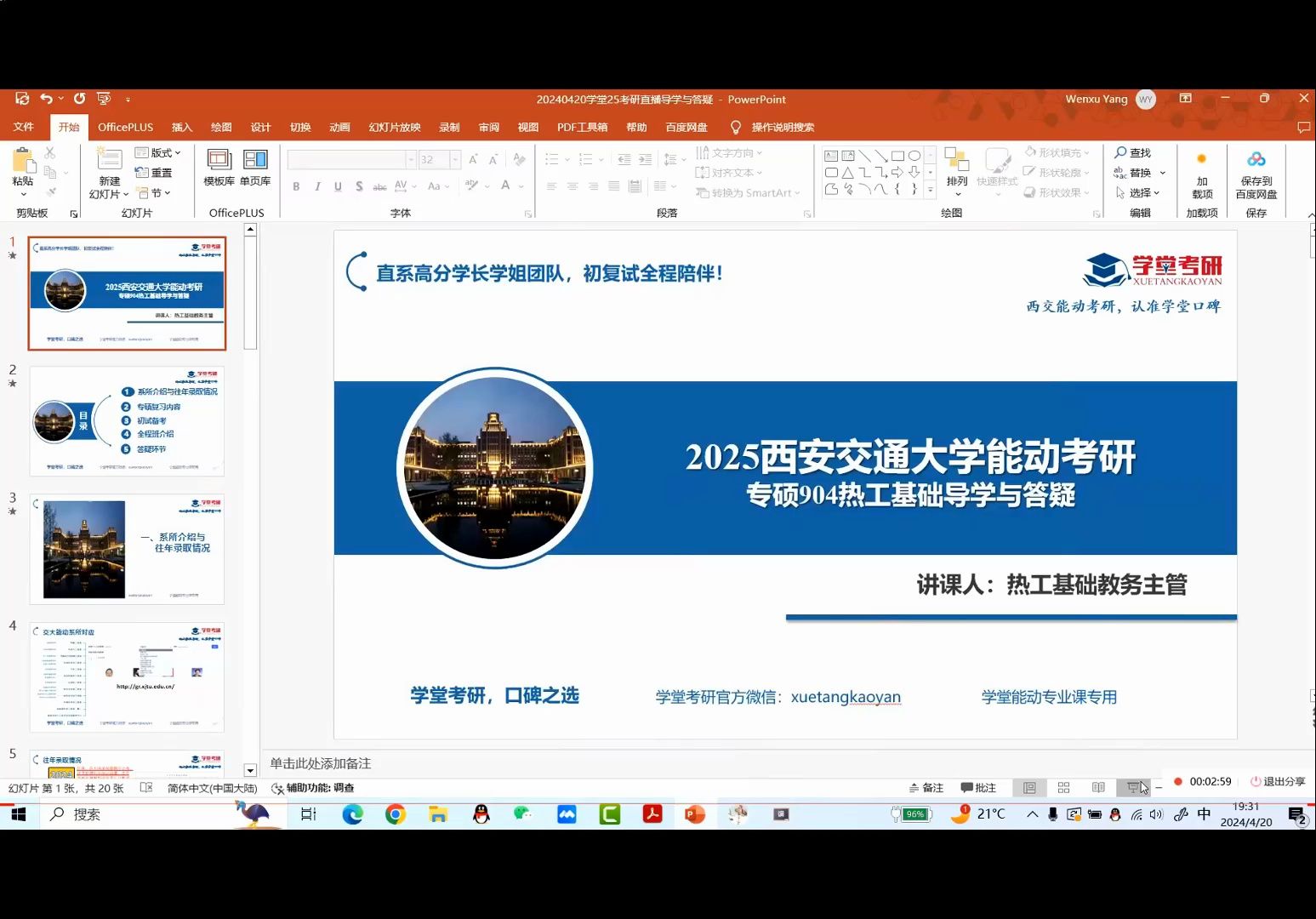This screenshot has width=1316, height=919.
Task: Open File Explorer from the taskbar
Action: point(438,814)
